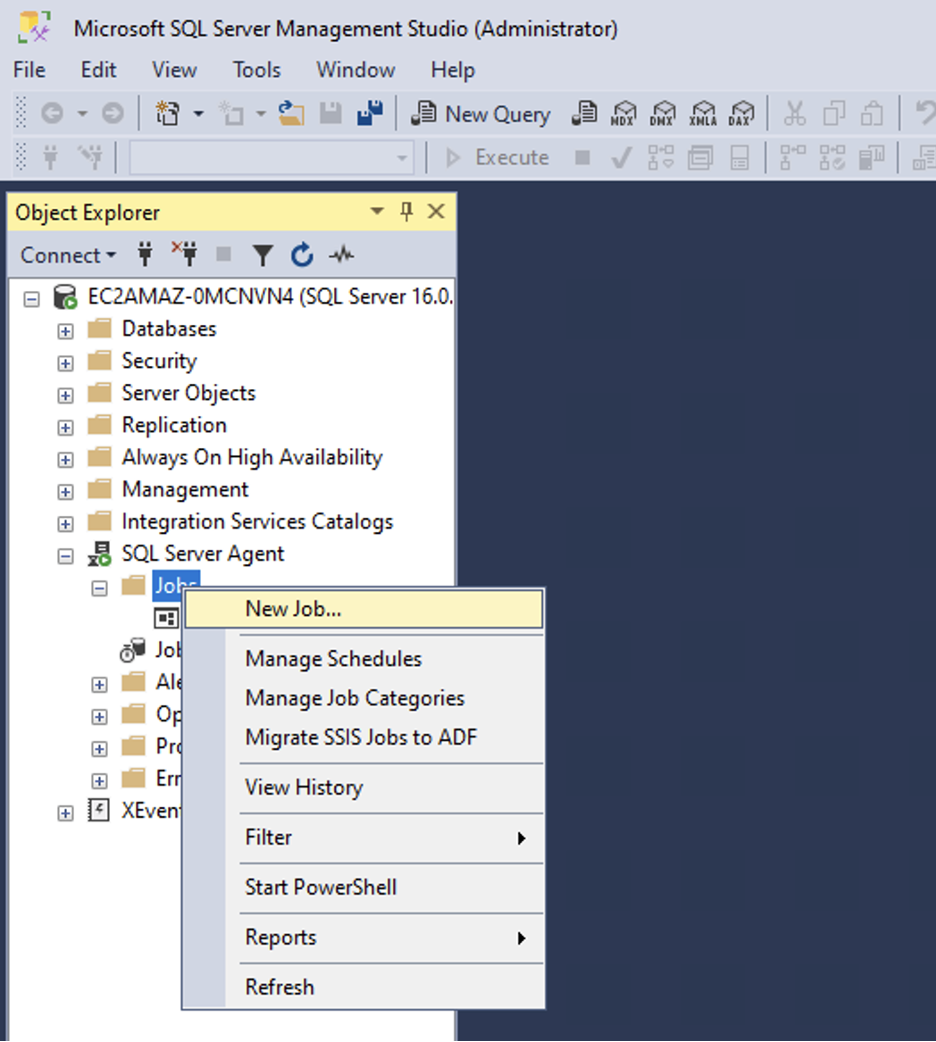Click the DMX query icon

662,114
